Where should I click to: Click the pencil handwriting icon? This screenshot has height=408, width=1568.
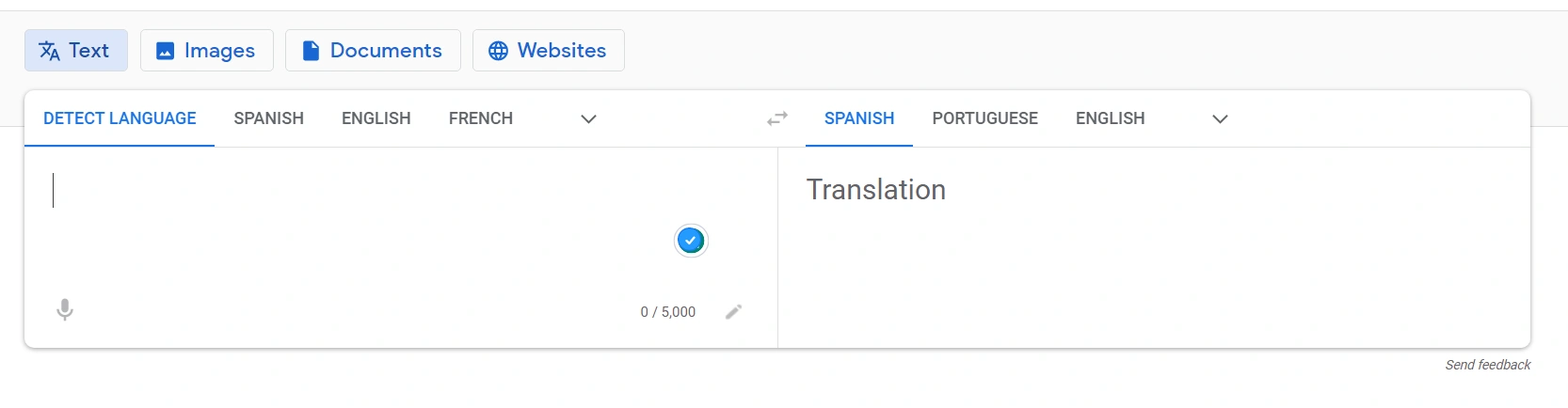click(x=734, y=311)
